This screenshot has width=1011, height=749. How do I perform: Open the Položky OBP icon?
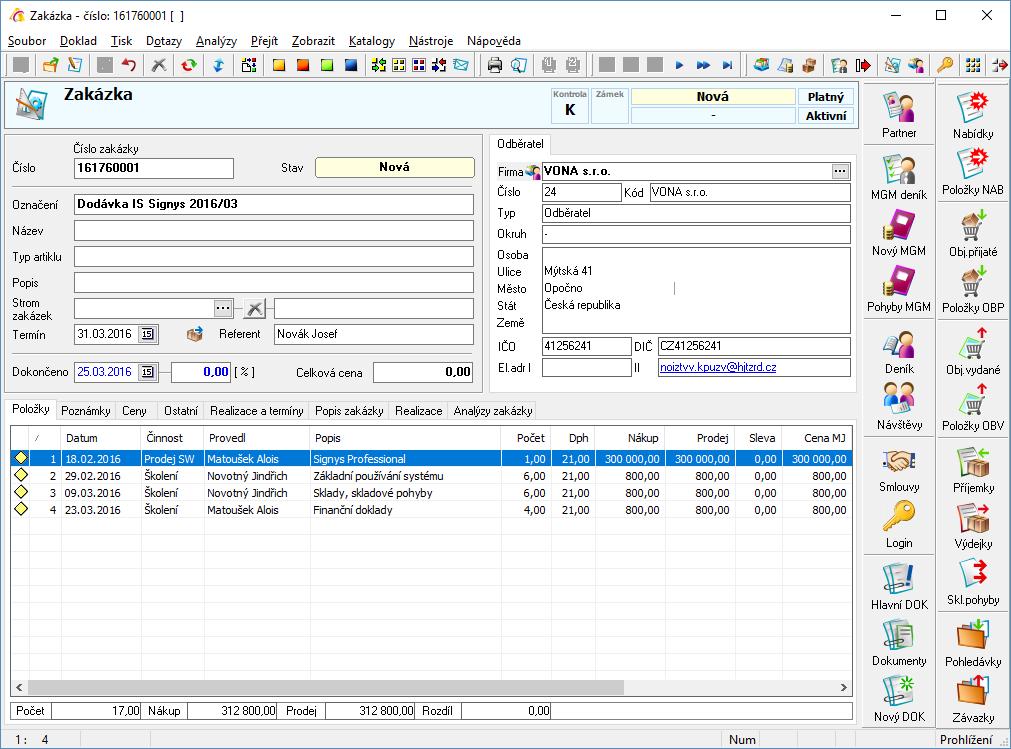tap(973, 289)
